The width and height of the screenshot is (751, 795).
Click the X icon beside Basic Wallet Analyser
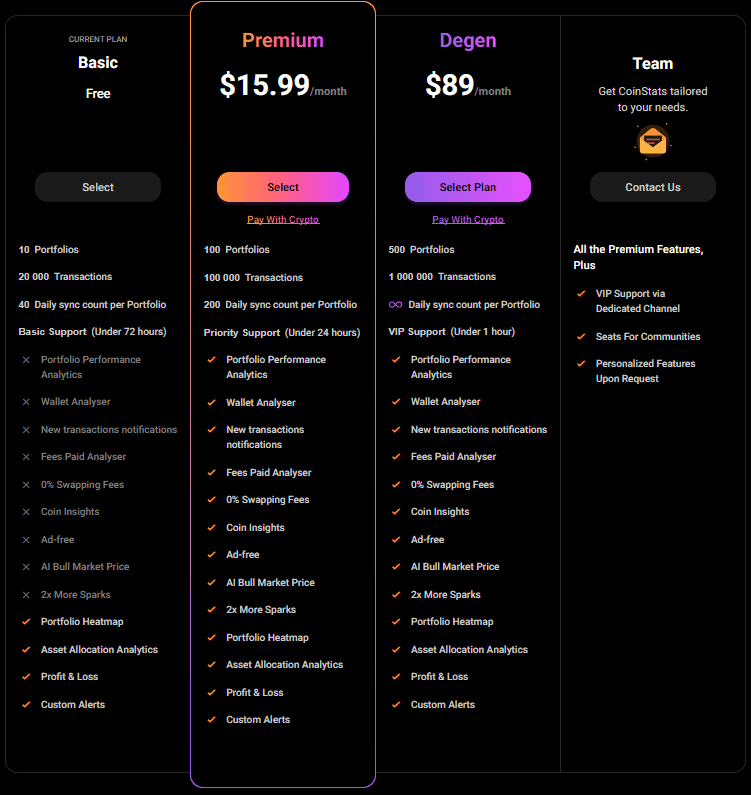[x=26, y=402]
